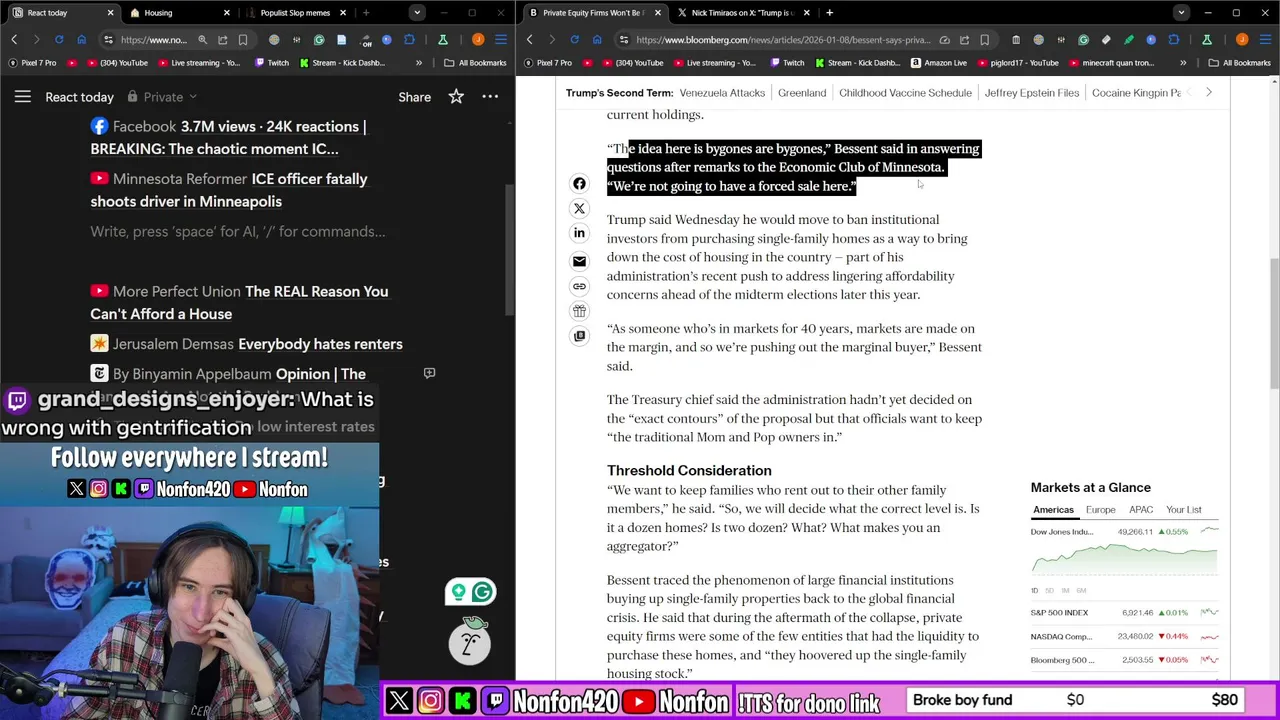
Task: Reload the Bloomberg article page
Action: 574,40
